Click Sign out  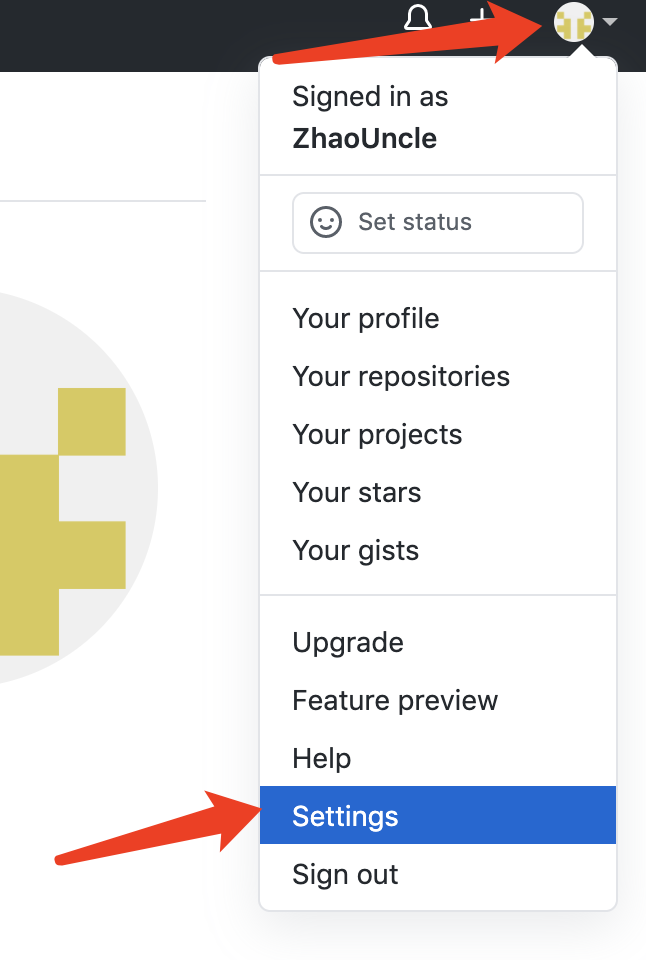(345, 875)
